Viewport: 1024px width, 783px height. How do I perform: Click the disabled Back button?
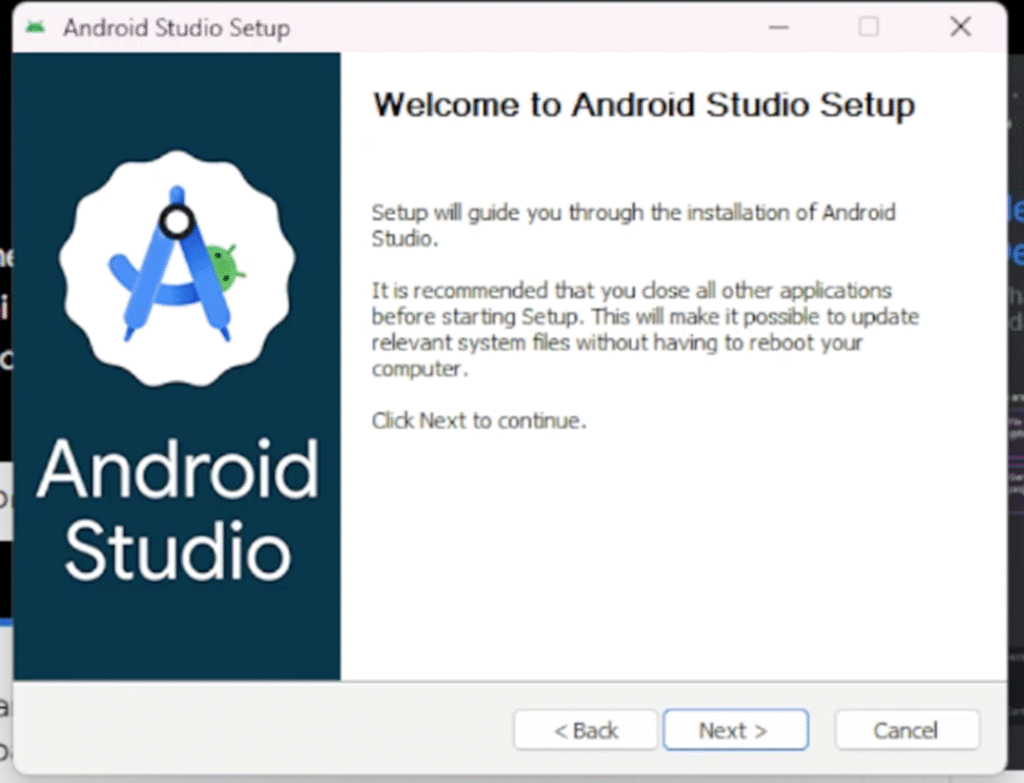point(586,731)
